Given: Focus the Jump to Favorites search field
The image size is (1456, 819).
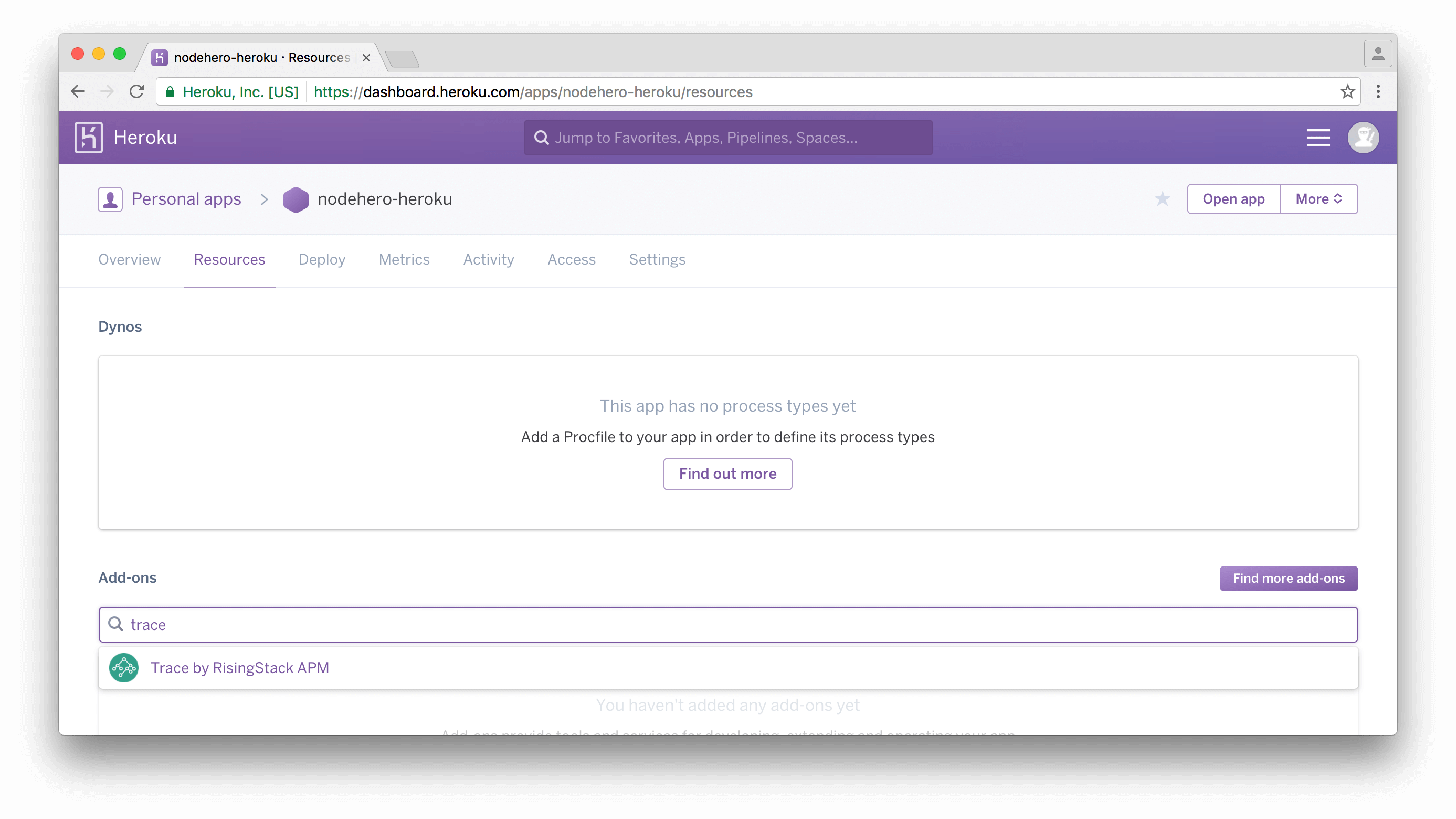Looking at the screenshot, I should coord(728,138).
